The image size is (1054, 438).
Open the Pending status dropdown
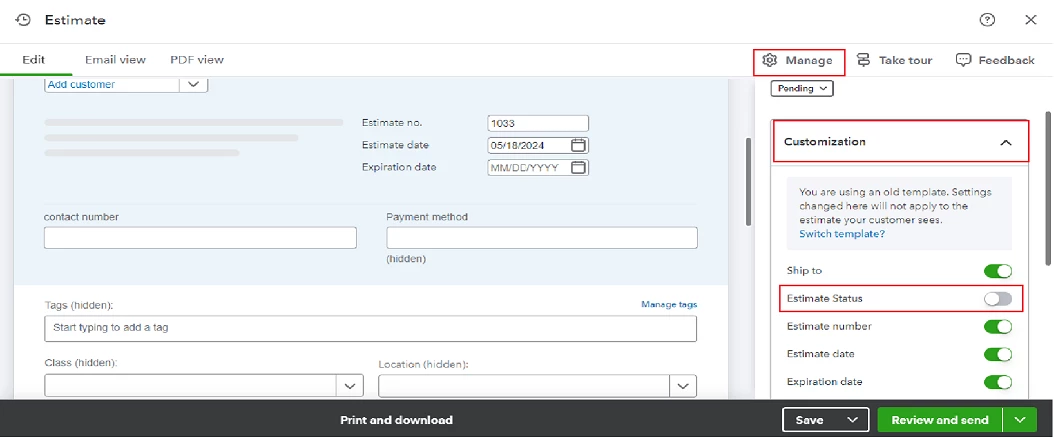click(x=802, y=88)
